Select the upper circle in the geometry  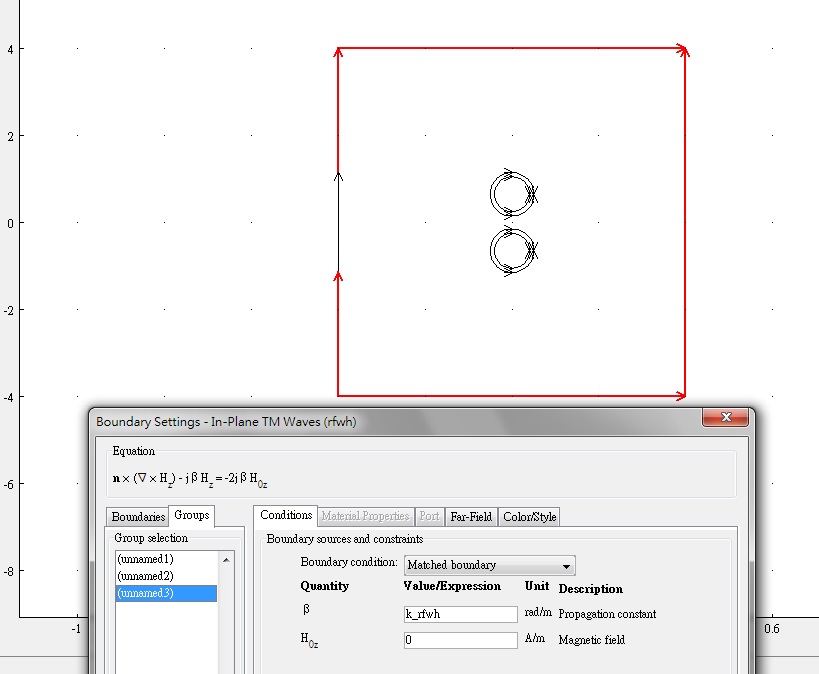click(492, 194)
